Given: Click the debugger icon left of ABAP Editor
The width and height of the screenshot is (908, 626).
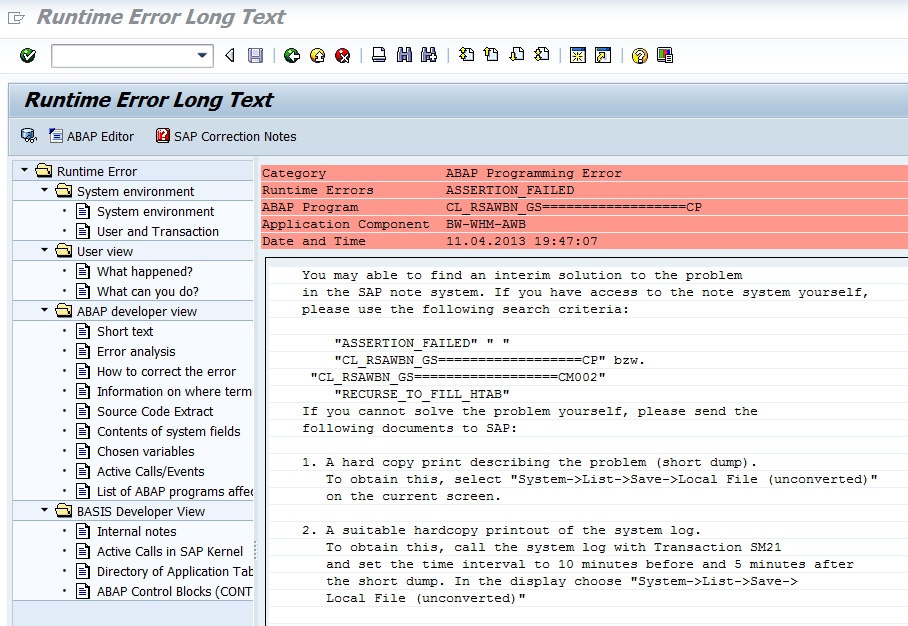Looking at the screenshot, I should click(28, 136).
